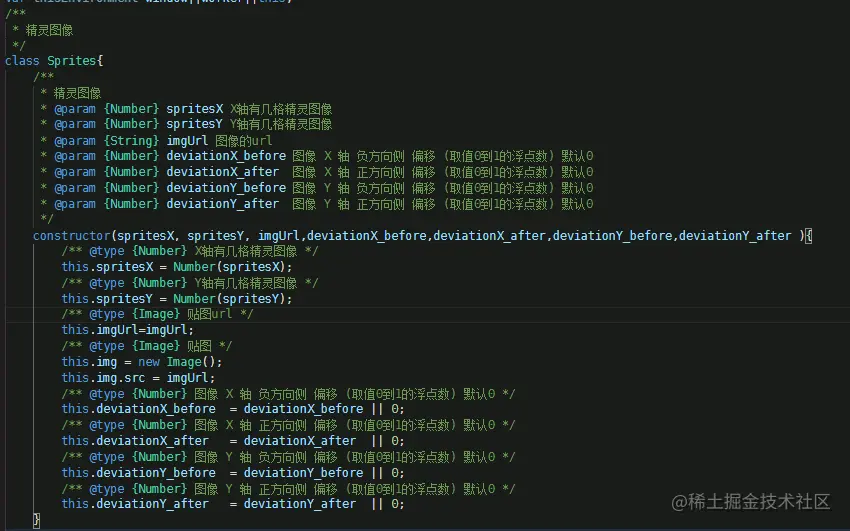Click "deviationX_before" in the @param doc comment
This screenshot has width=850, height=531.
point(226,156)
